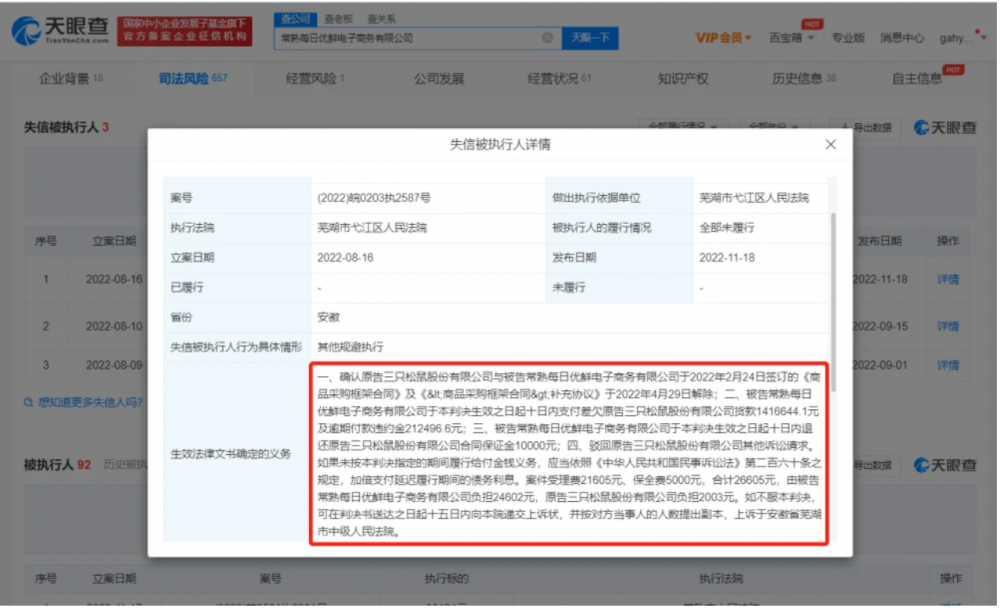Open the 经营状况 tab

[559, 78]
